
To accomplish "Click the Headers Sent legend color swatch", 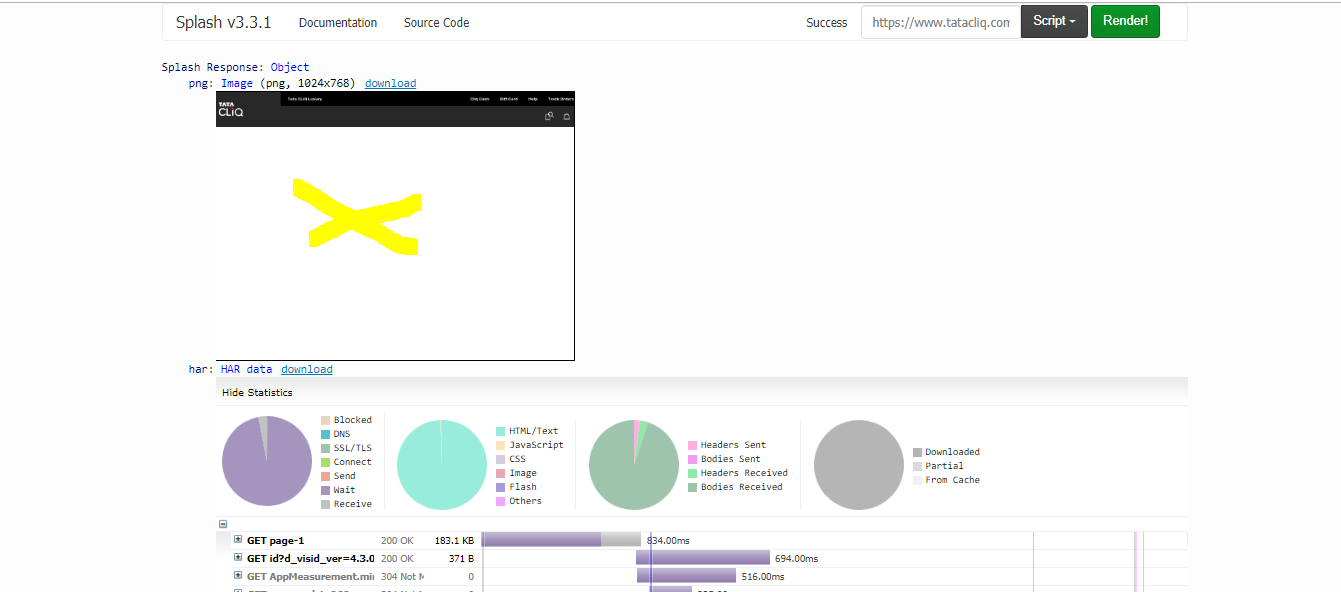I will [x=692, y=445].
